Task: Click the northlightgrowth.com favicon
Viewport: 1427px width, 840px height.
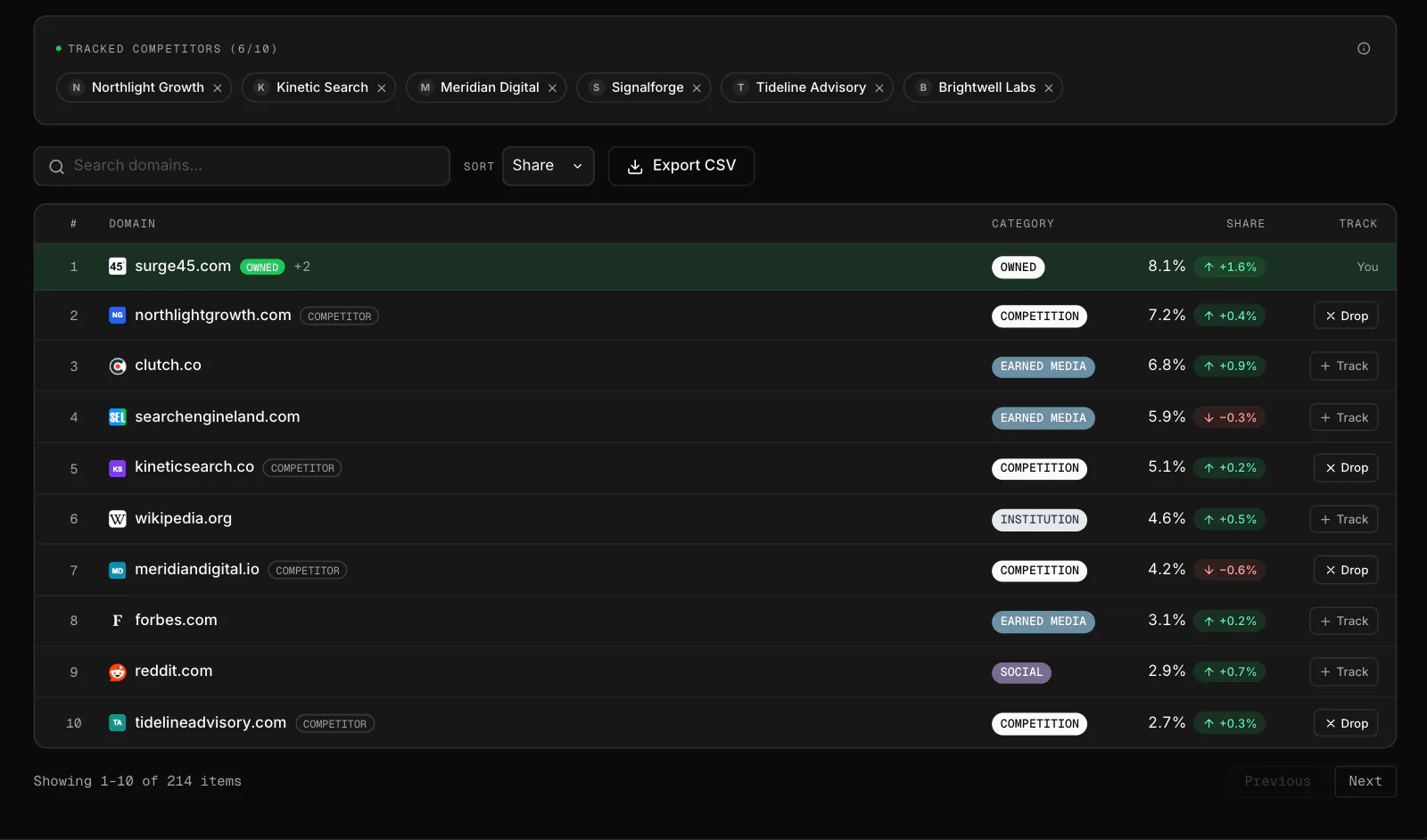Action: (117, 316)
